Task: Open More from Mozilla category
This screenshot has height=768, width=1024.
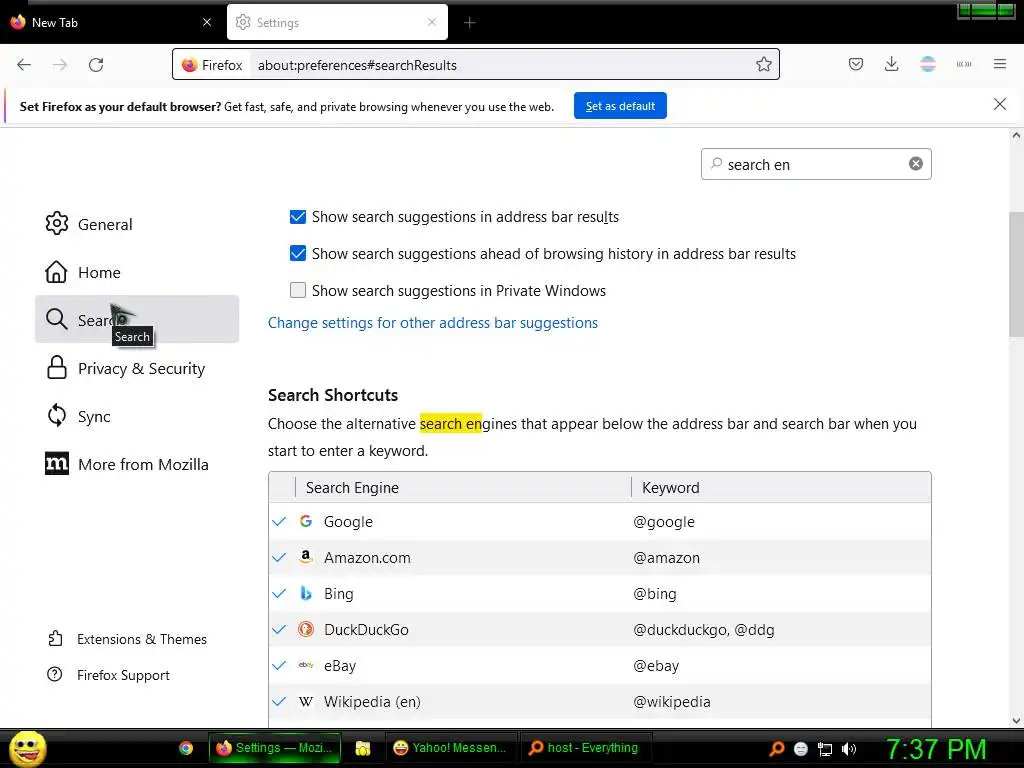Action: coord(137,464)
